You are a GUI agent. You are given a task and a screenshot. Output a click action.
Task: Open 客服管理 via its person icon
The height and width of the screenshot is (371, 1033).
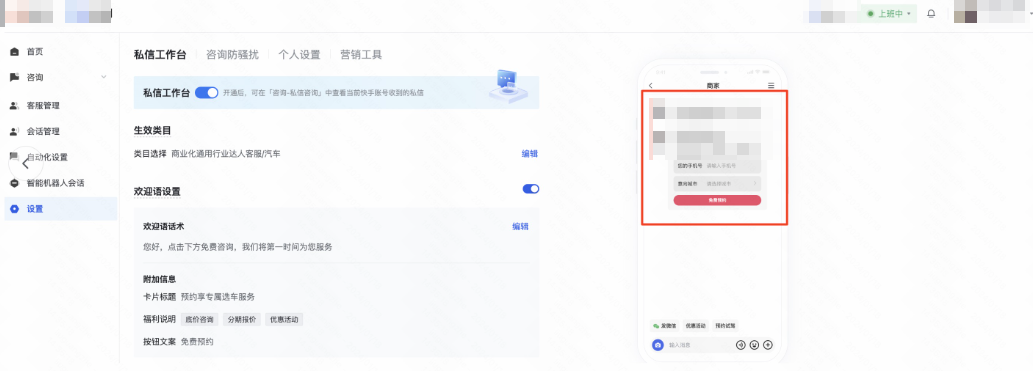(x=14, y=105)
